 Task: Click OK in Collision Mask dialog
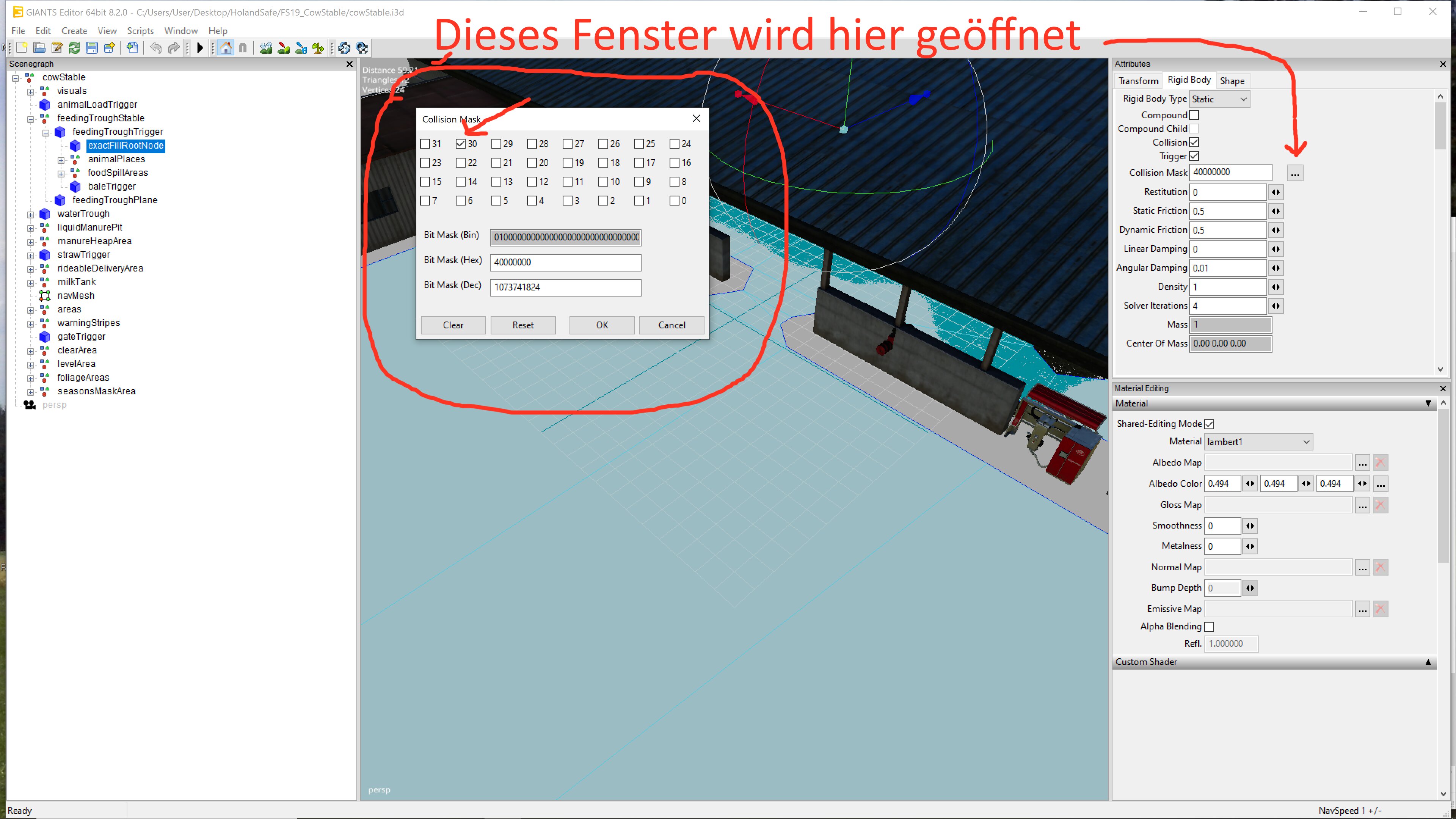[601, 325]
